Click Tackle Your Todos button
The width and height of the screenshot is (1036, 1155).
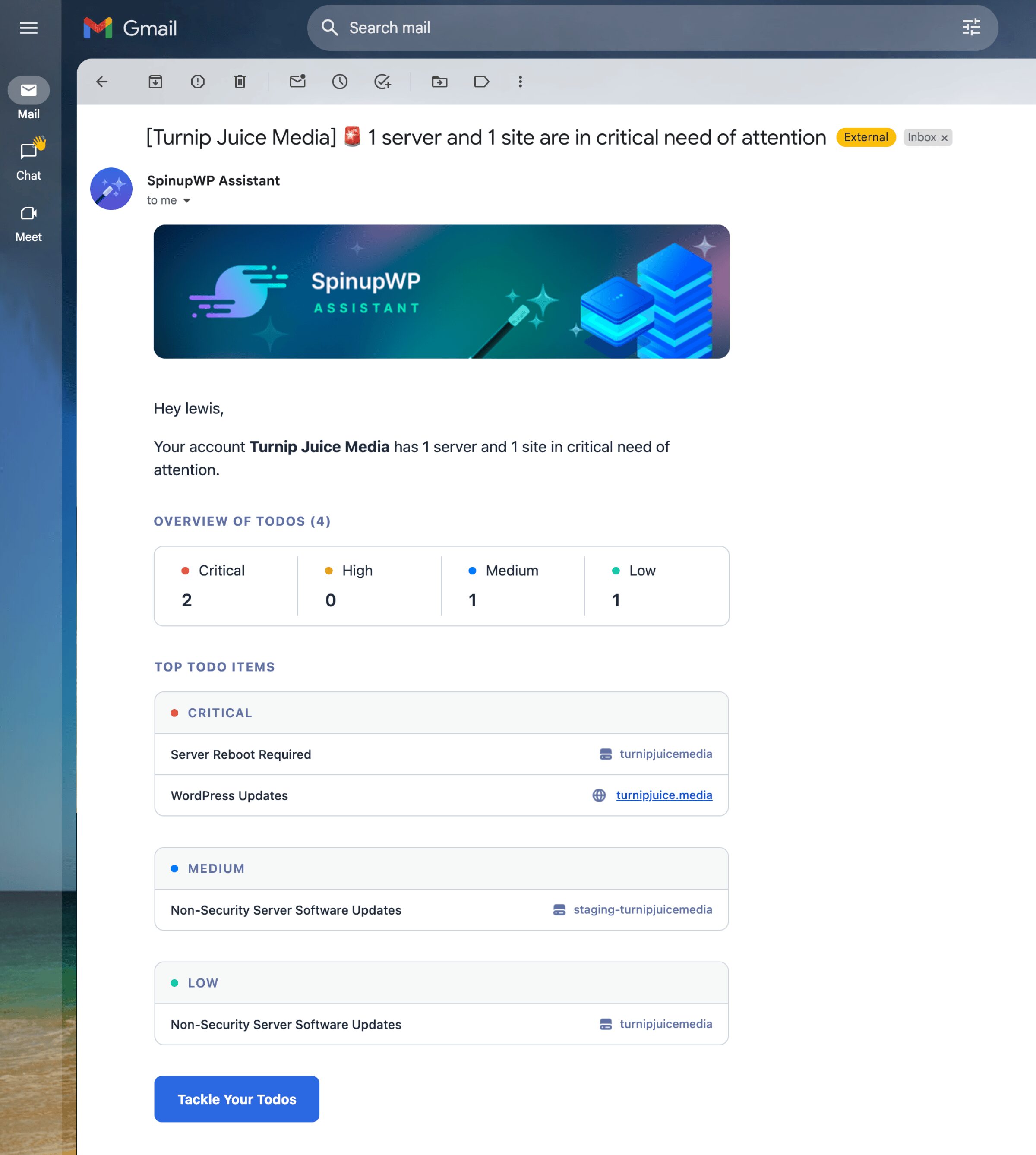pos(237,1099)
